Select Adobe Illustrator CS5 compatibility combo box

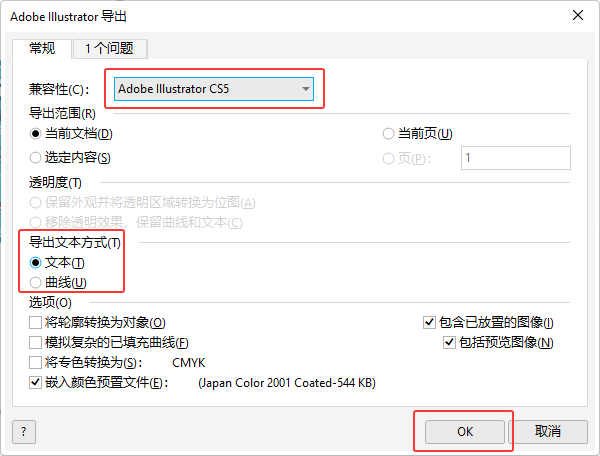214,89
